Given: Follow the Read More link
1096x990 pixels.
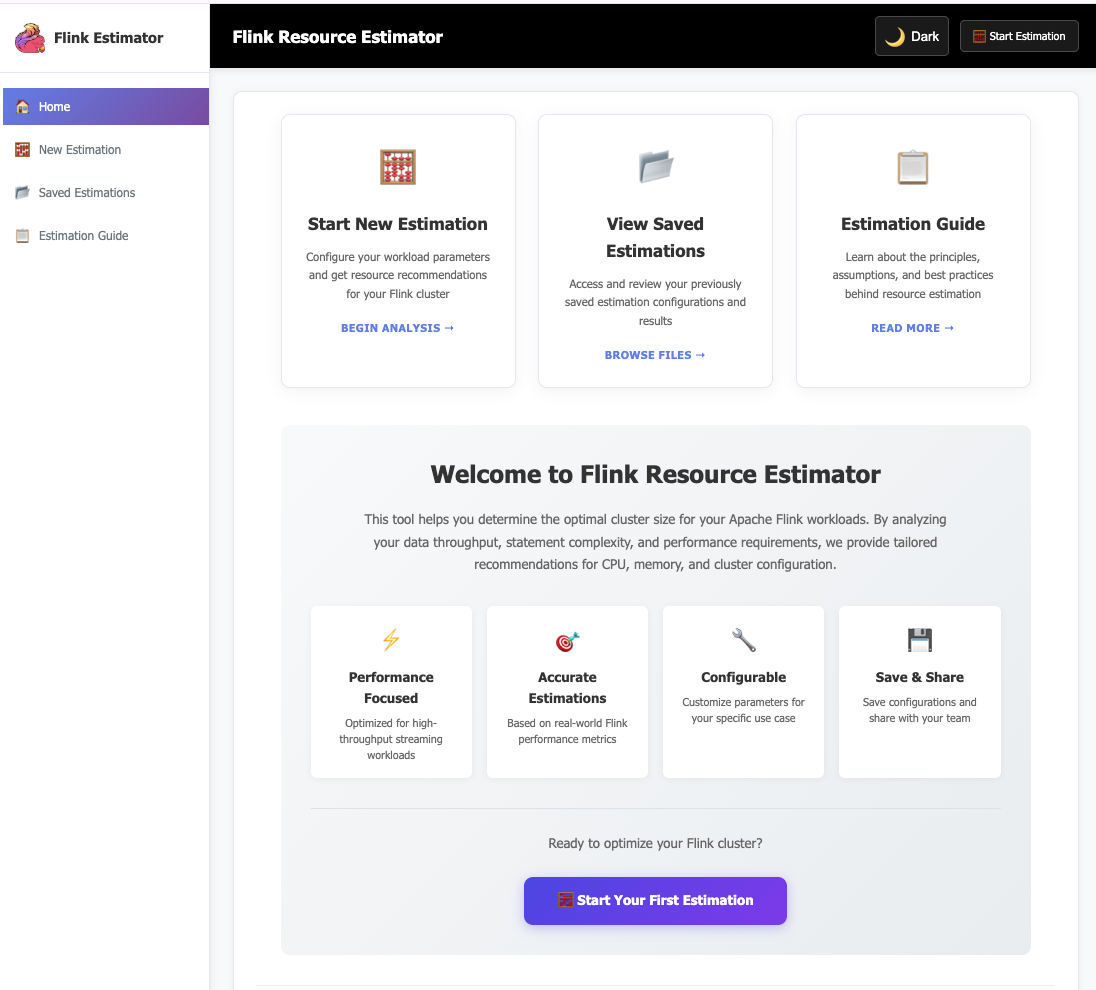Looking at the screenshot, I should coord(912,328).
